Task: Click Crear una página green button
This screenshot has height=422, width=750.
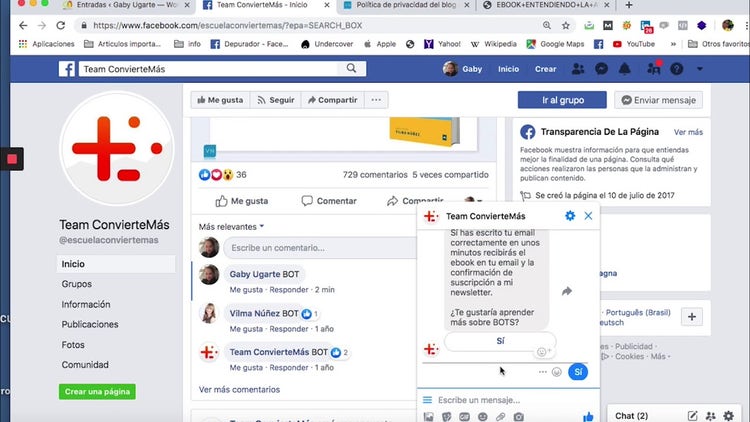Action: pyautogui.click(x=97, y=391)
